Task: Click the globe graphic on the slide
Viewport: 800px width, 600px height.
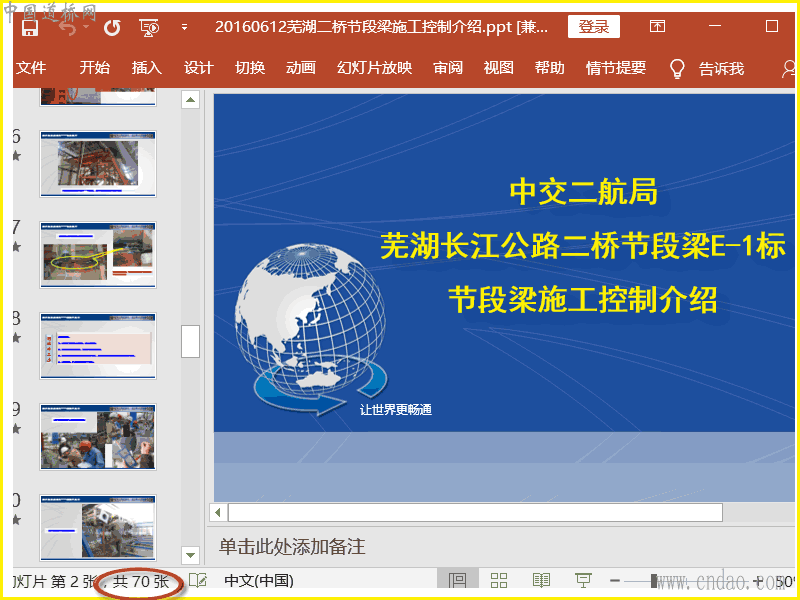Action: point(310,327)
